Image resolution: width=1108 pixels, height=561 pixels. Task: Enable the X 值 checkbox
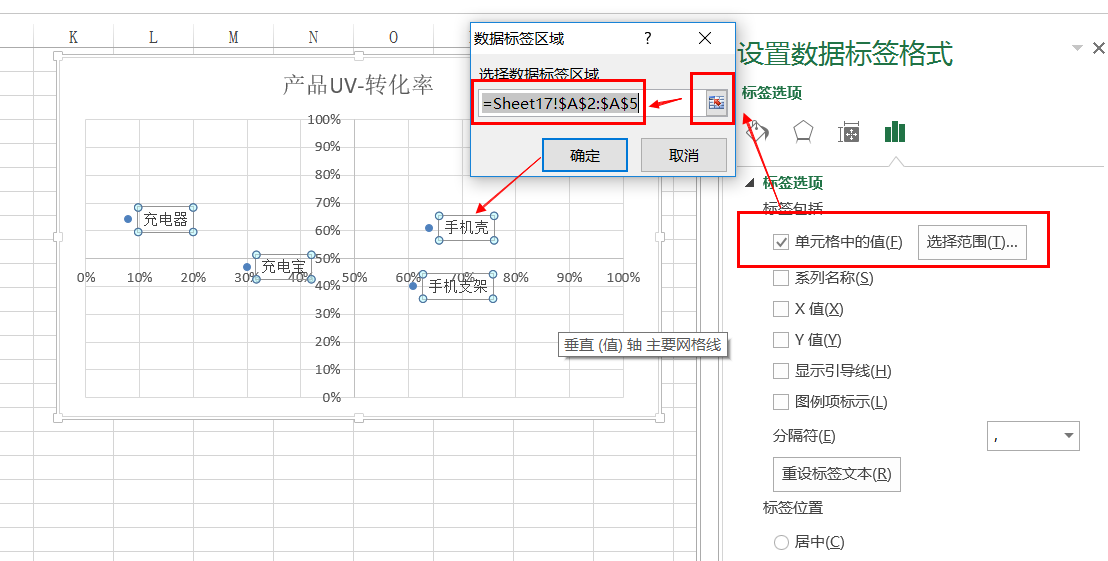tap(781, 309)
